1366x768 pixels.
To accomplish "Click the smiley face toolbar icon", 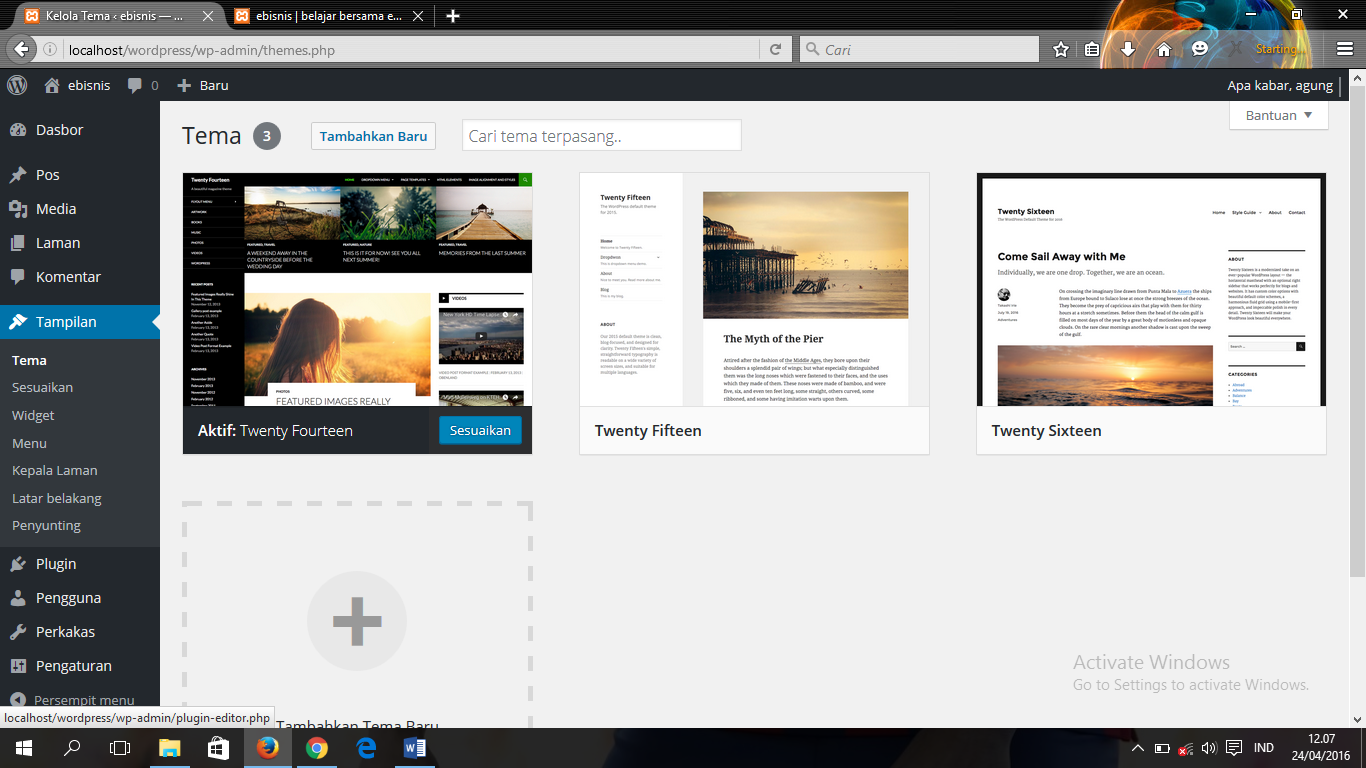I will tap(1200, 48).
